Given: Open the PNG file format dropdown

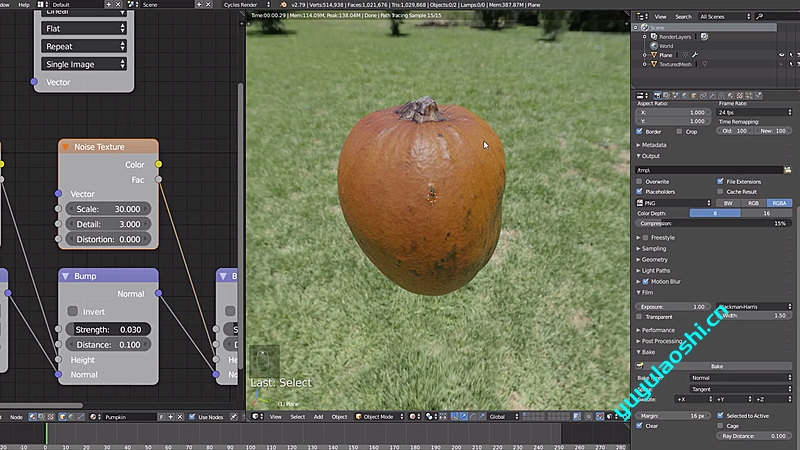Looking at the screenshot, I should [673, 203].
